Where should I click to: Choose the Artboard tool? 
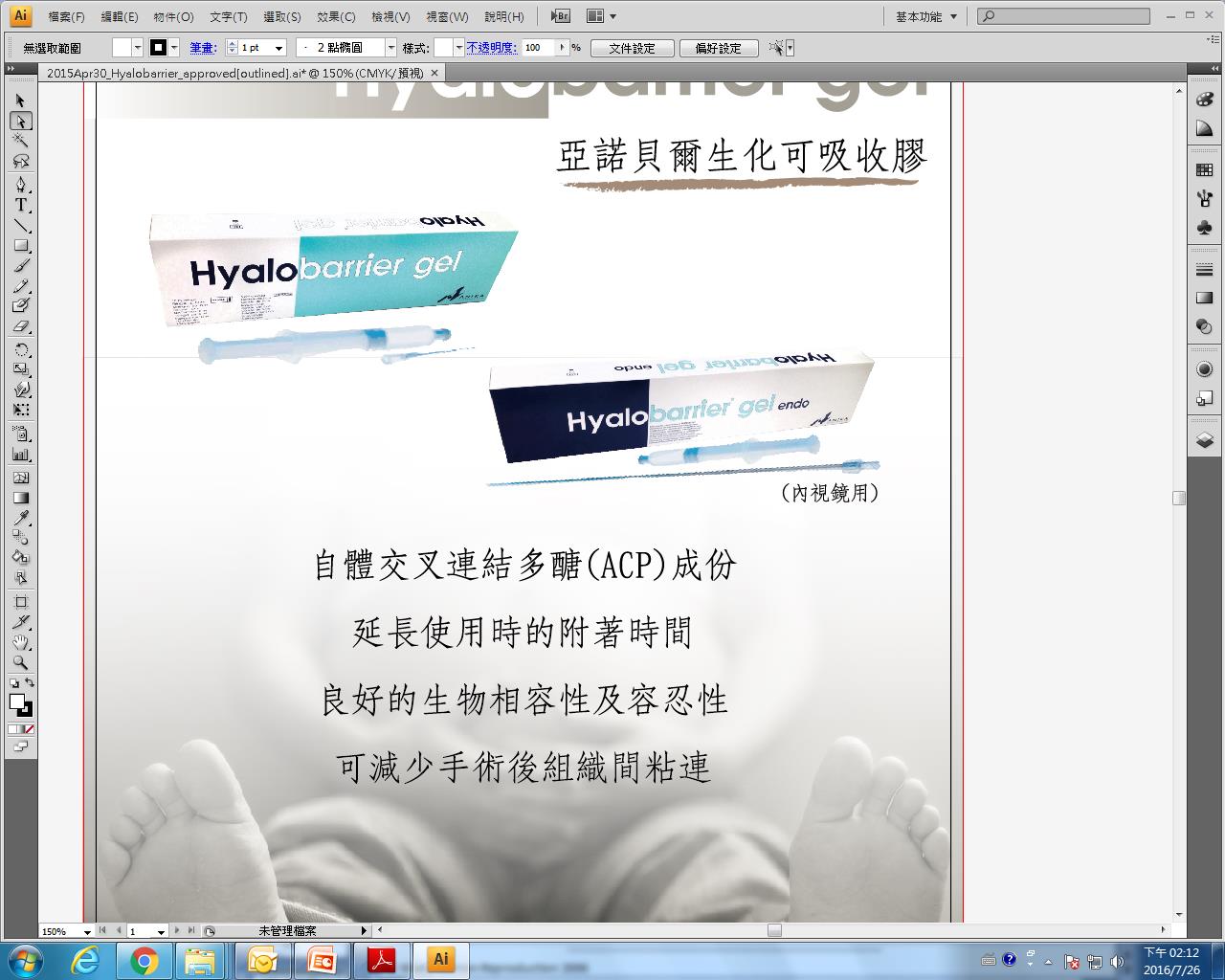pyautogui.click(x=20, y=602)
